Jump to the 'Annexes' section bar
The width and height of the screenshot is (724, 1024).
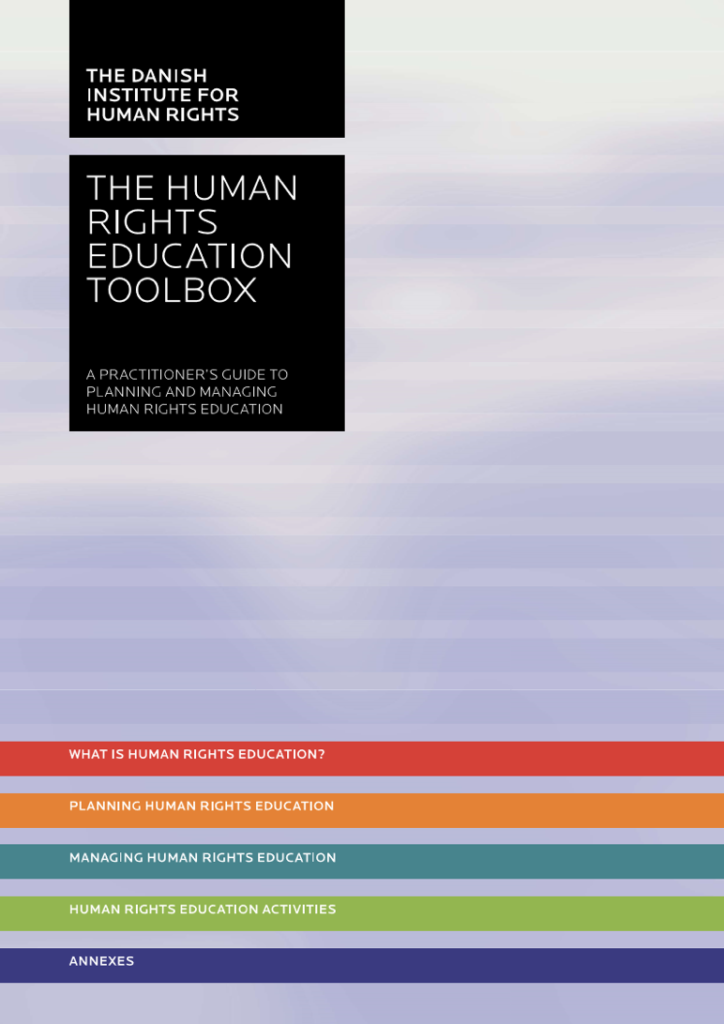(362, 965)
